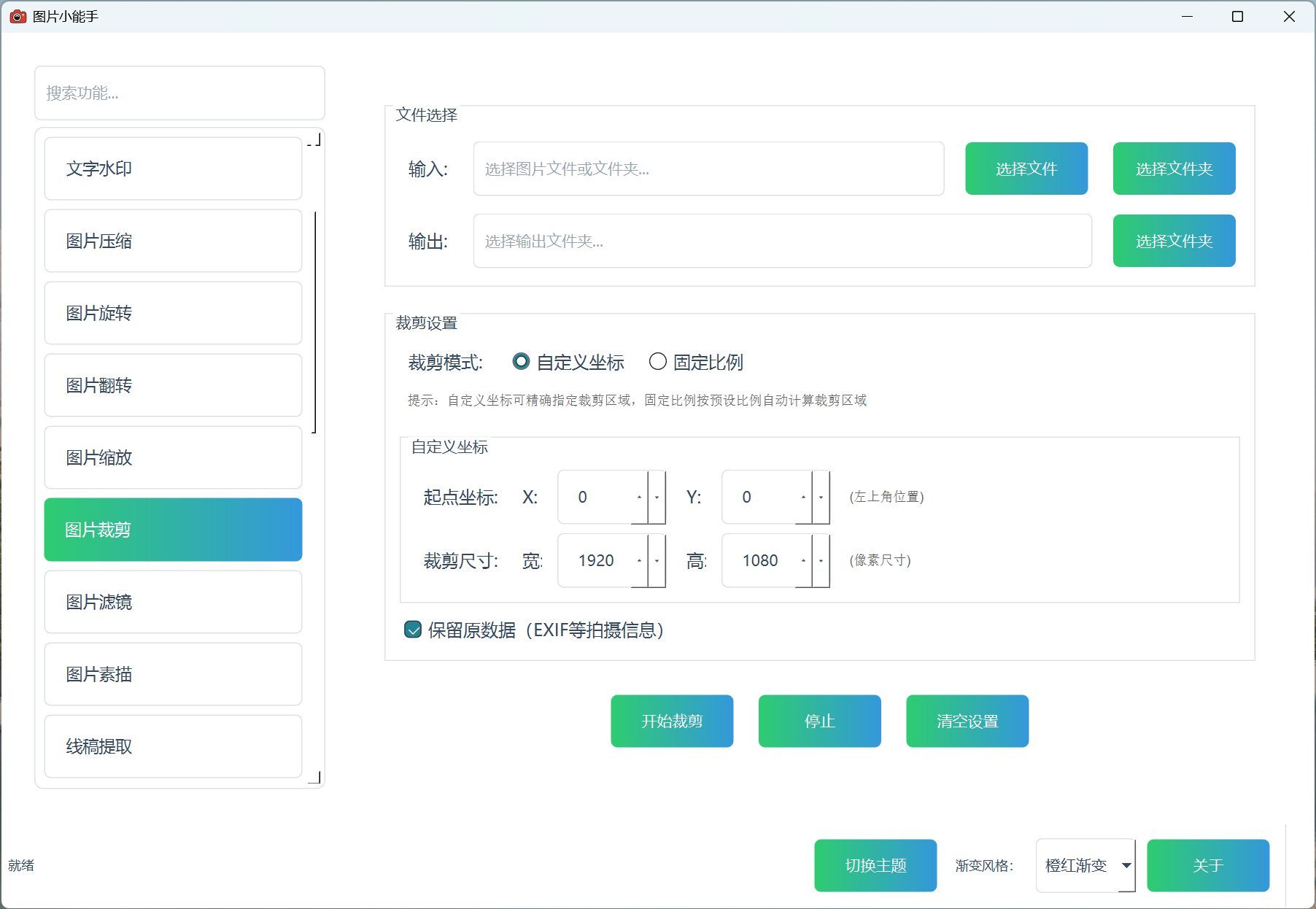The image size is (1316, 909).
Task: Select the 图片滤镜 filter tool
Action: 173,602
